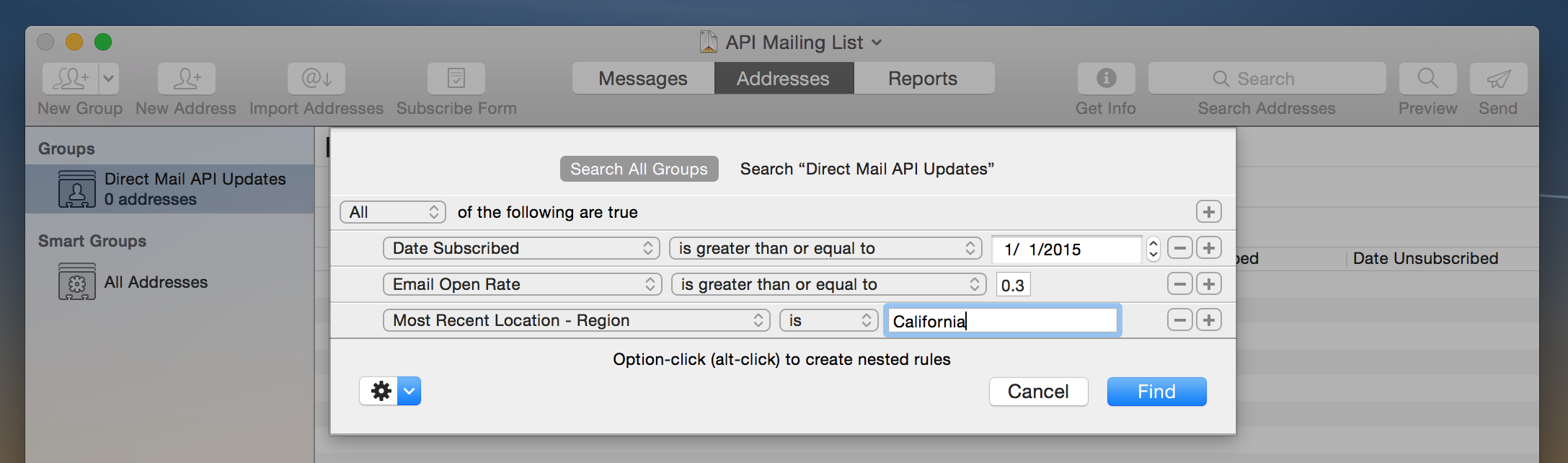Click the Get Info icon
Screen dimensions: 1568x463
1107,79
